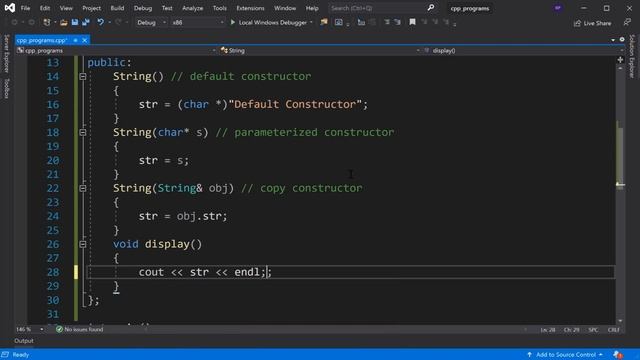Toggle a bookmark on current line
Screen dimensions: 640x360
tap(413, 22)
